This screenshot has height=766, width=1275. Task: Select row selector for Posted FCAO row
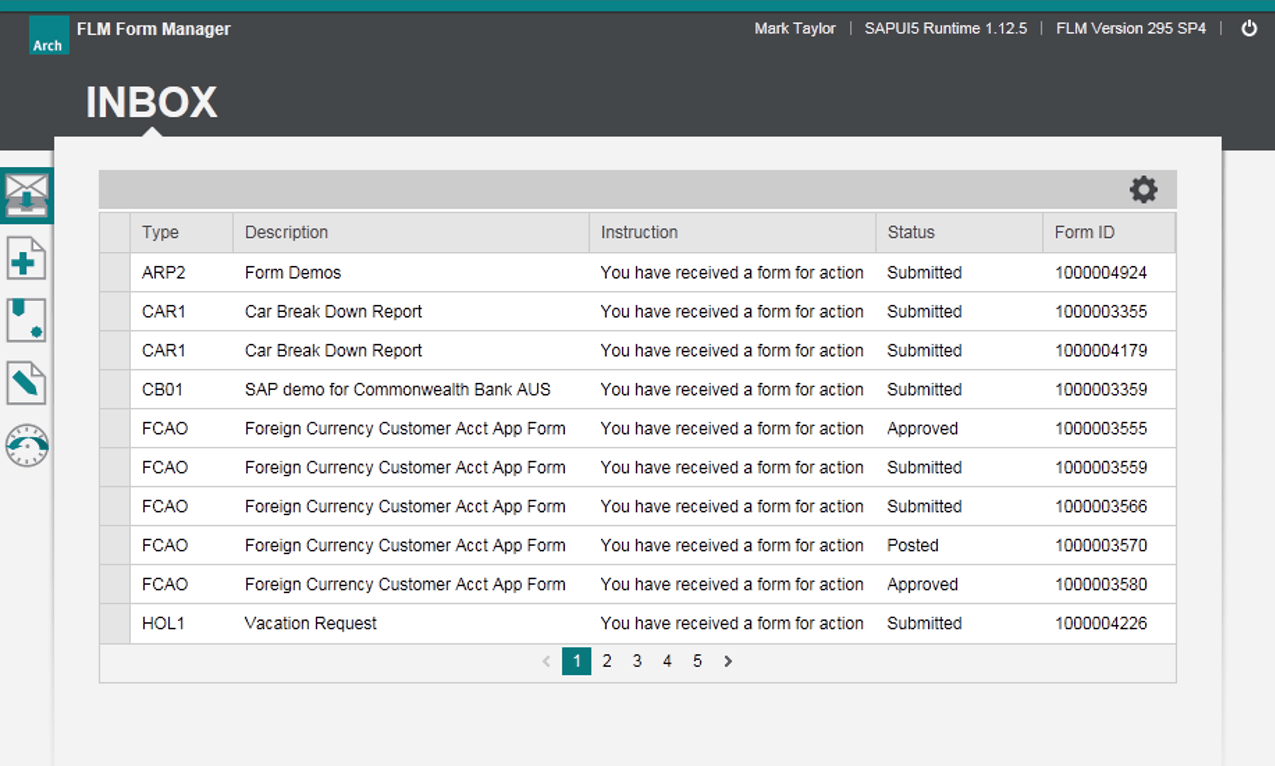click(x=115, y=545)
